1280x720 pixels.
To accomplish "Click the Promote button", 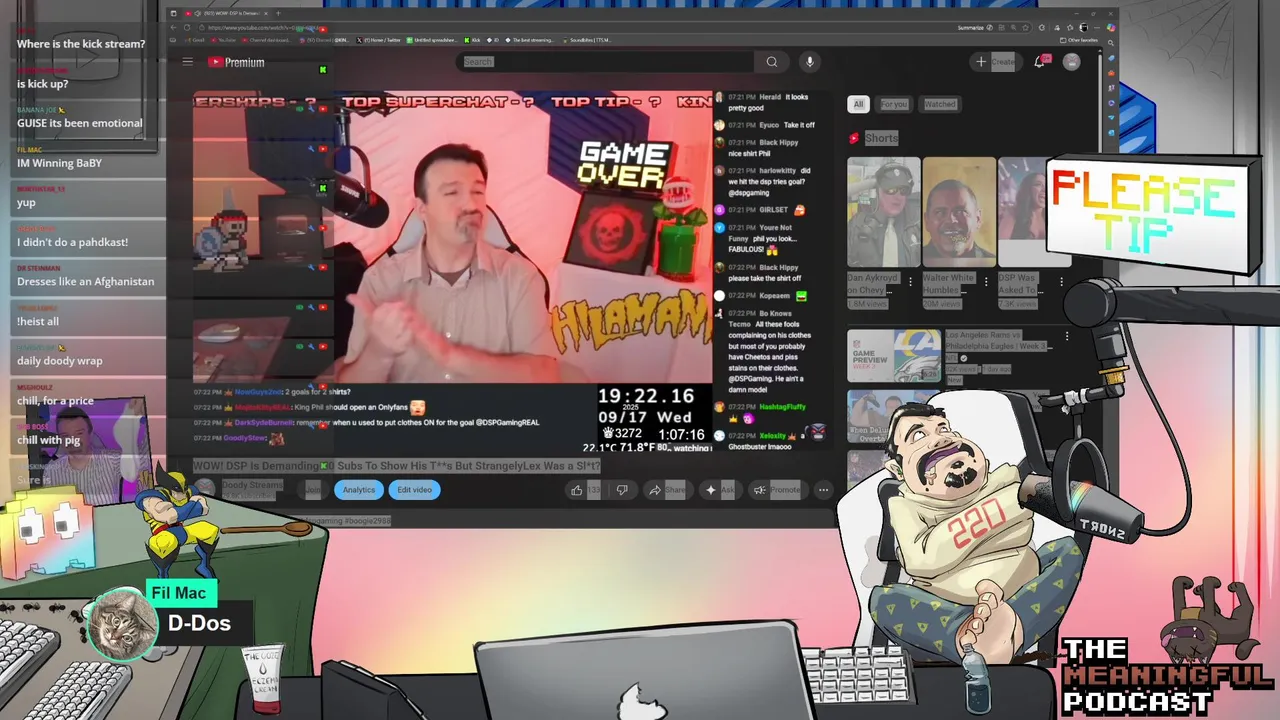I will tap(777, 490).
